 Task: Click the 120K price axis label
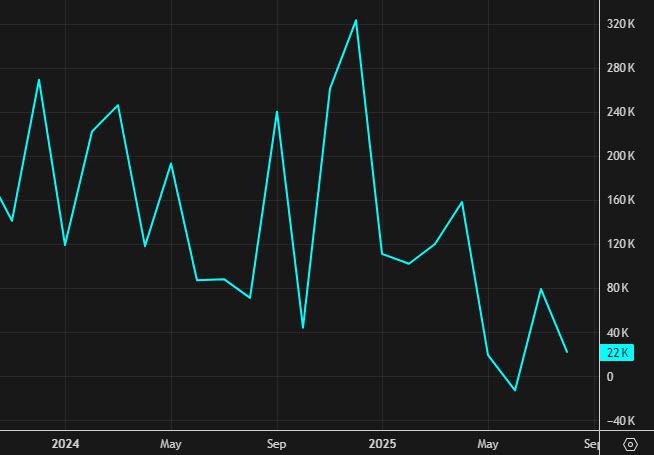point(622,244)
